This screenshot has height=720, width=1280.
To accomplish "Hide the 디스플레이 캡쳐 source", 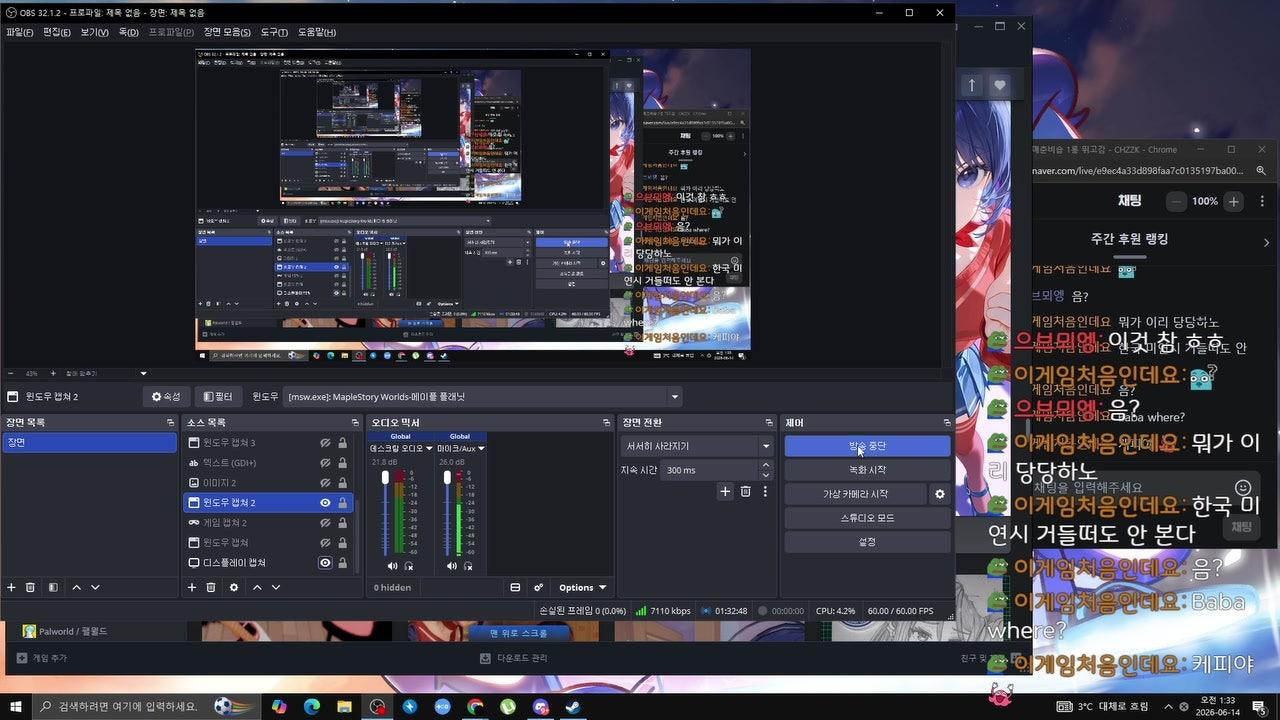I will (325, 563).
